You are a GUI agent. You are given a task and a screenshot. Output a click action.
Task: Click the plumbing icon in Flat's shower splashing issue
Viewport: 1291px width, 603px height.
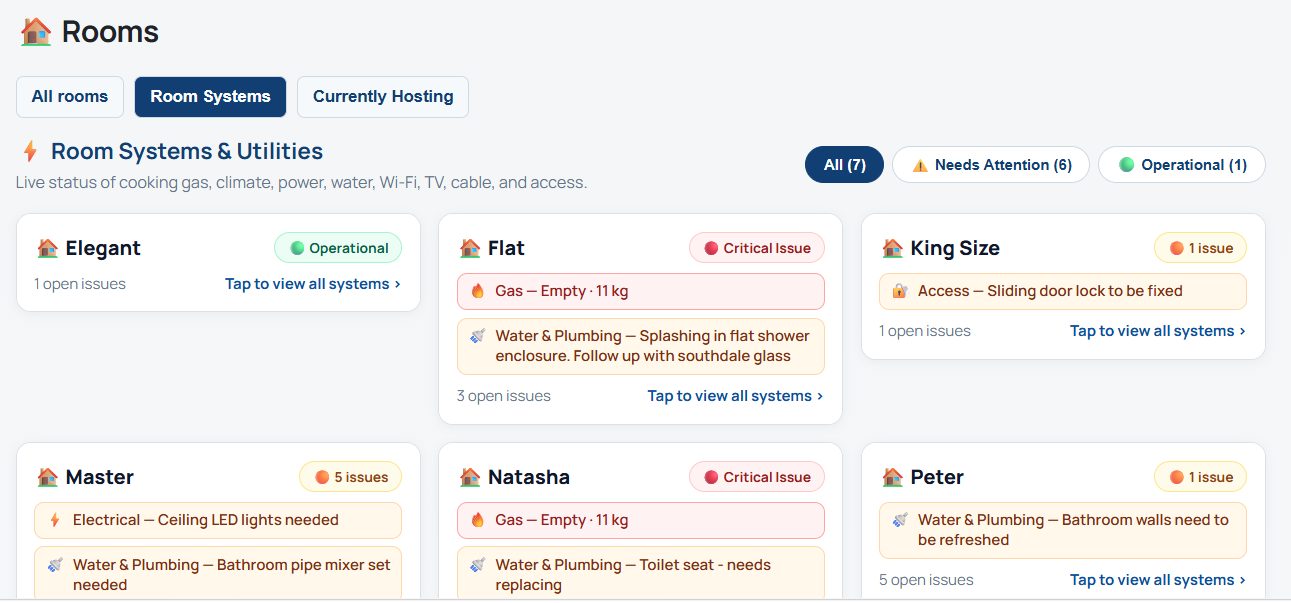pyautogui.click(x=478, y=336)
